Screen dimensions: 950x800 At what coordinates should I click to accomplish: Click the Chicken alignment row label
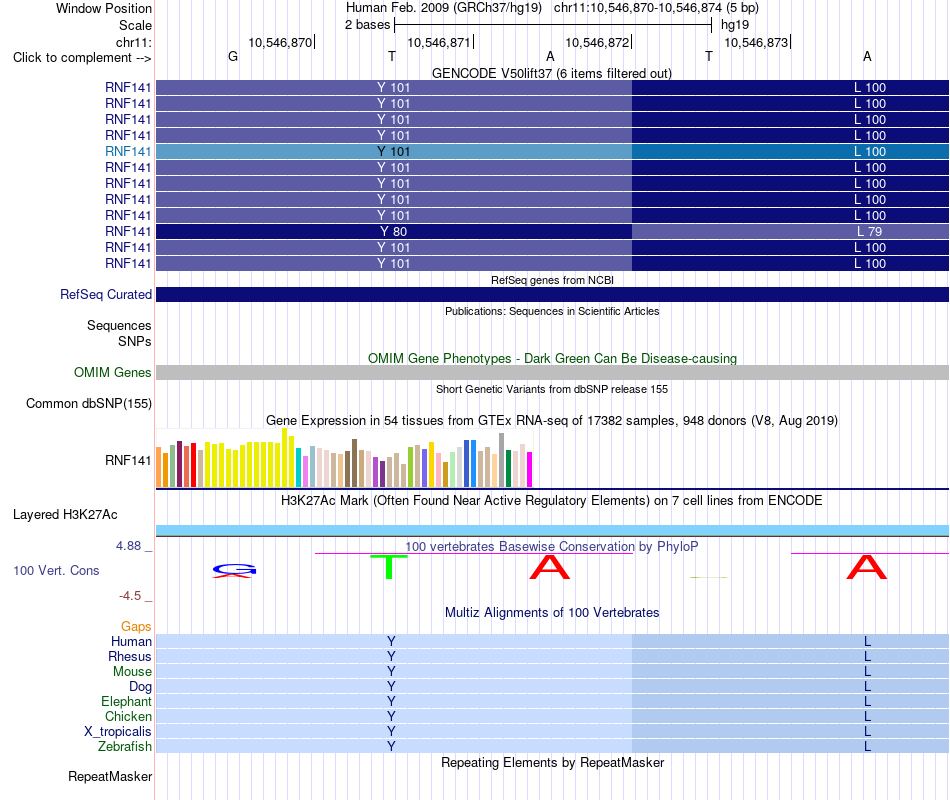coord(128,716)
